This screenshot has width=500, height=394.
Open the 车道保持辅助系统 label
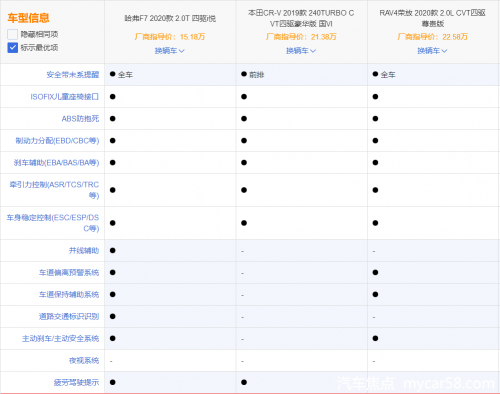(69, 294)
